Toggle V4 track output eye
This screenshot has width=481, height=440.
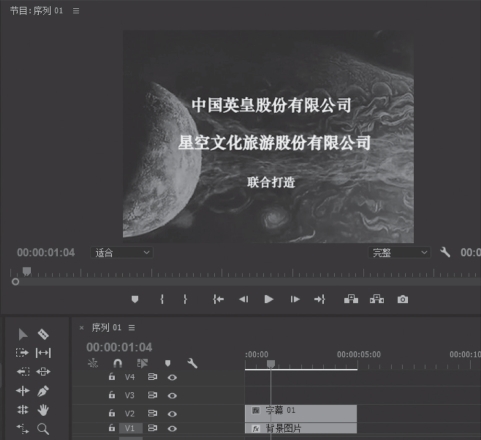tap(172, 377)
